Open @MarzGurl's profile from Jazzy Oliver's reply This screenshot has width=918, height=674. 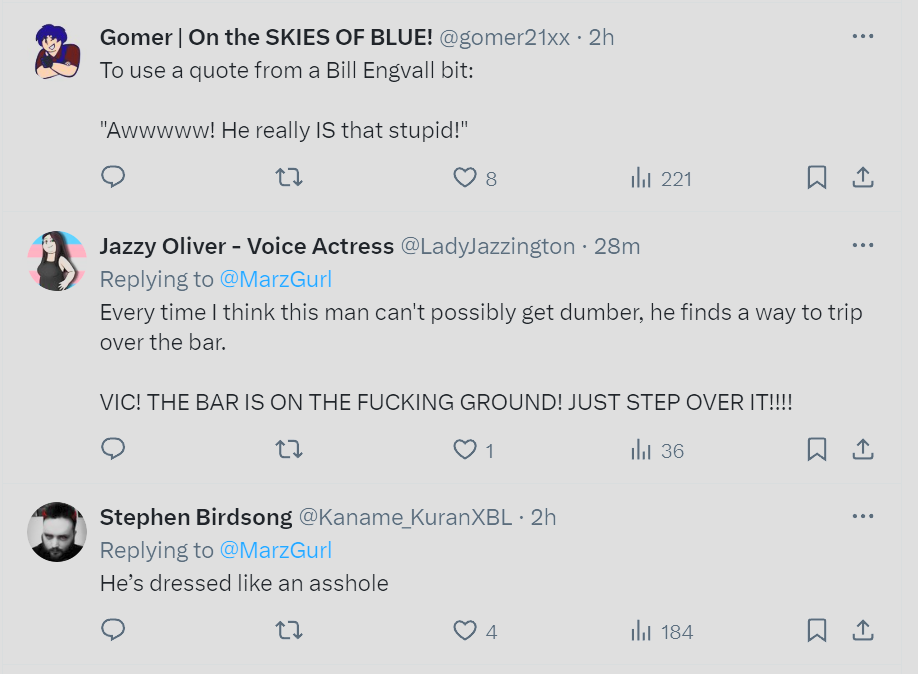pos(277,279)
